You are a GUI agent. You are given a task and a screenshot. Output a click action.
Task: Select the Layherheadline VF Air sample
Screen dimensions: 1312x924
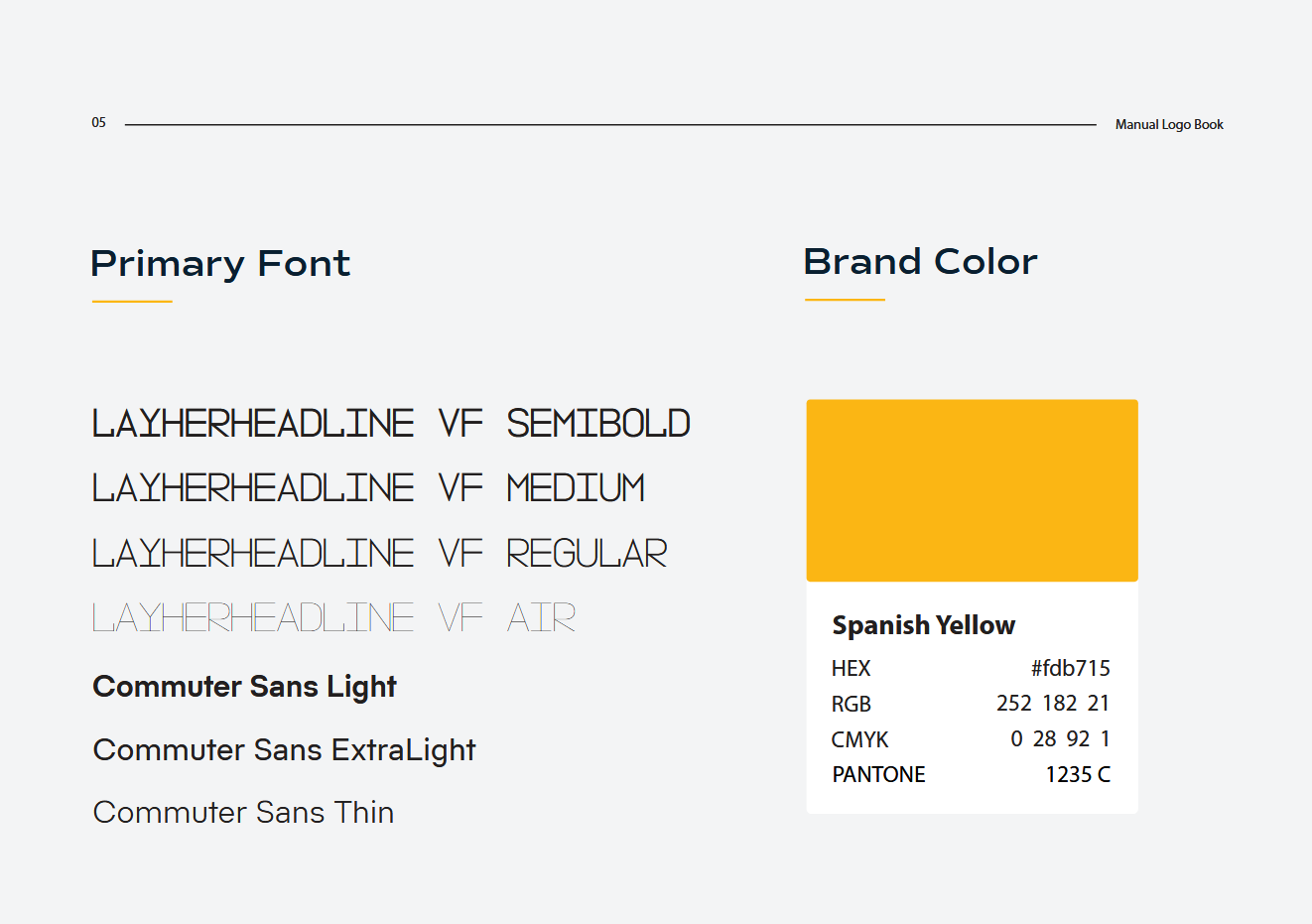[x=333, y=618]
